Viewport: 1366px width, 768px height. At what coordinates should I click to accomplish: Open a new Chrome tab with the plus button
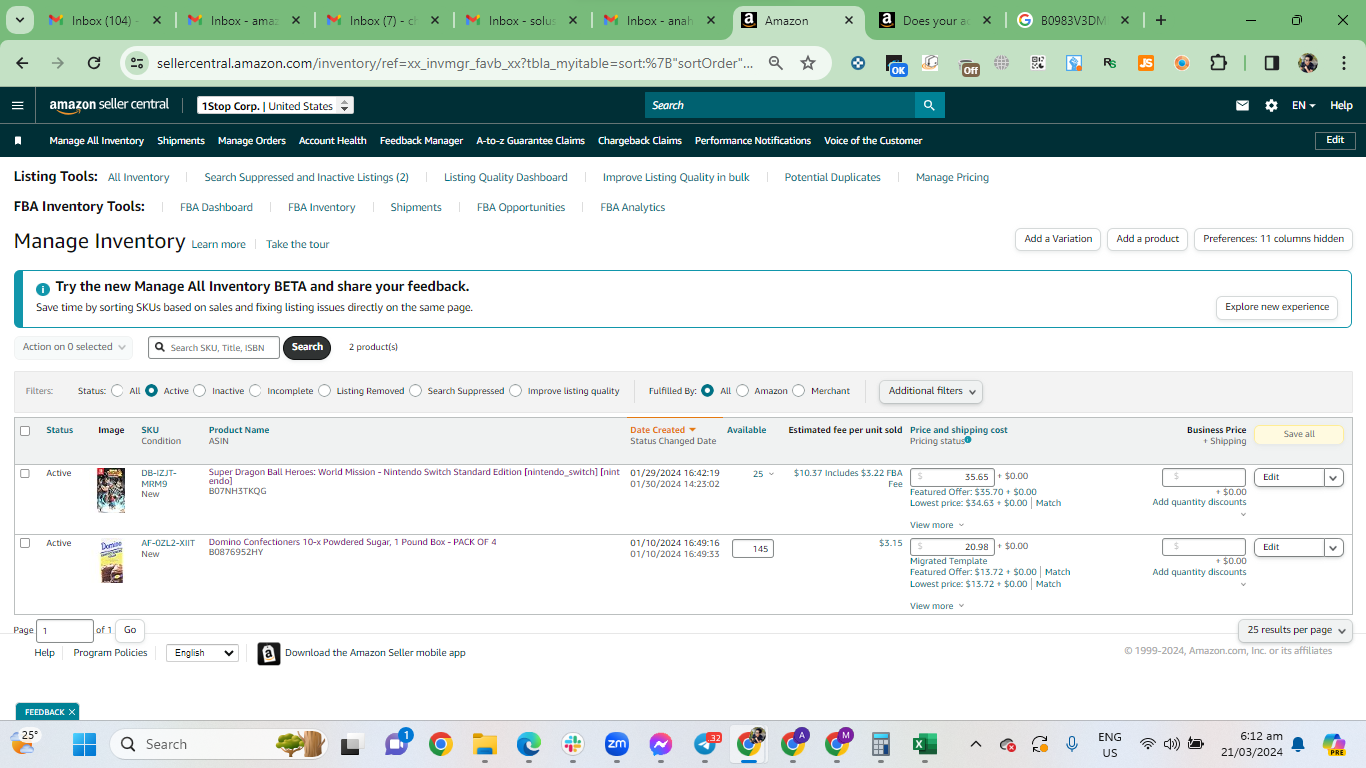click(x=1161, y=20)
